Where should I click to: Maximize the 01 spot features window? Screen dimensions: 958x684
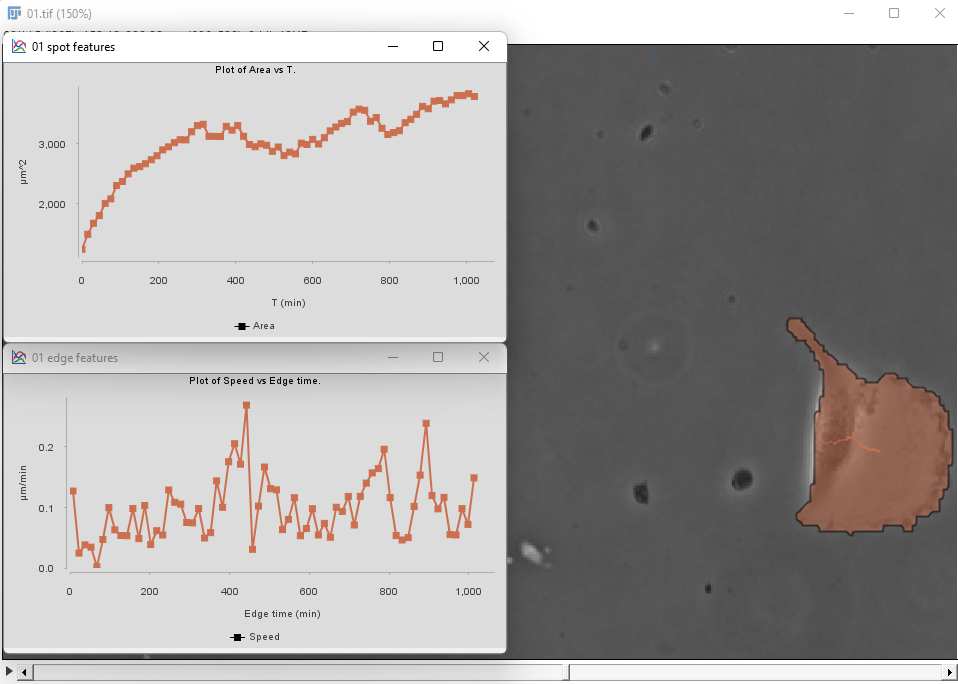click(x=438, y=47)
